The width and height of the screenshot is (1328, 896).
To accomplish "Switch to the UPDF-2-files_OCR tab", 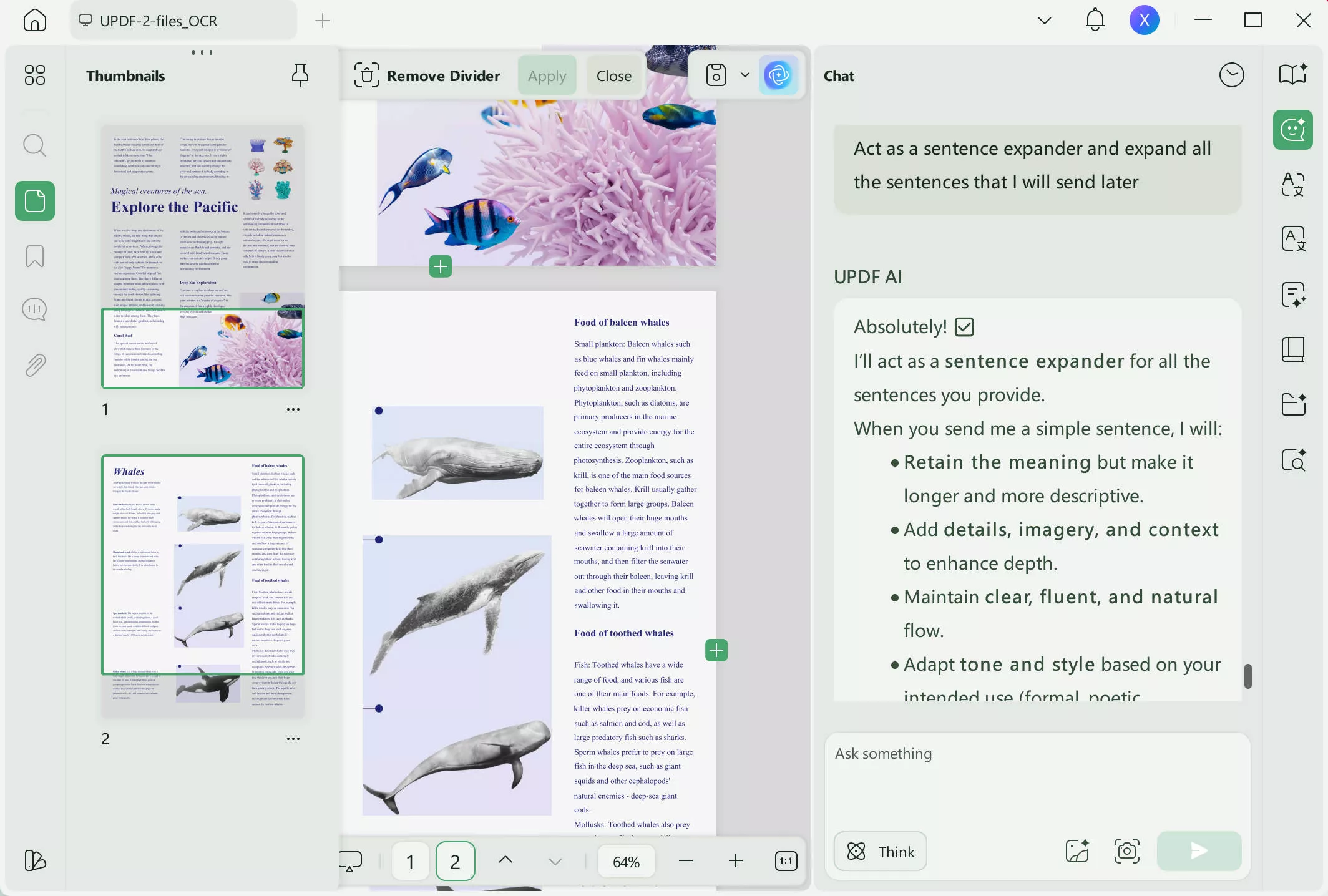I will (159, 21).
